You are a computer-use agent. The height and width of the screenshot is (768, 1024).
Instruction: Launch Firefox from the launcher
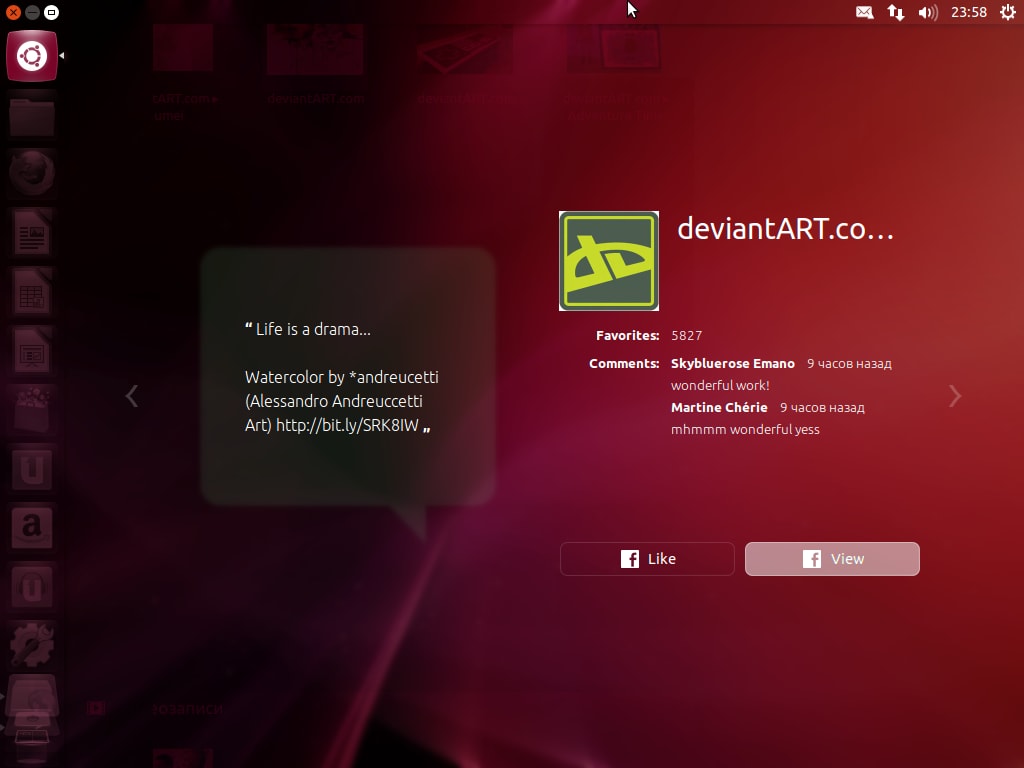(x=31, y=174)
